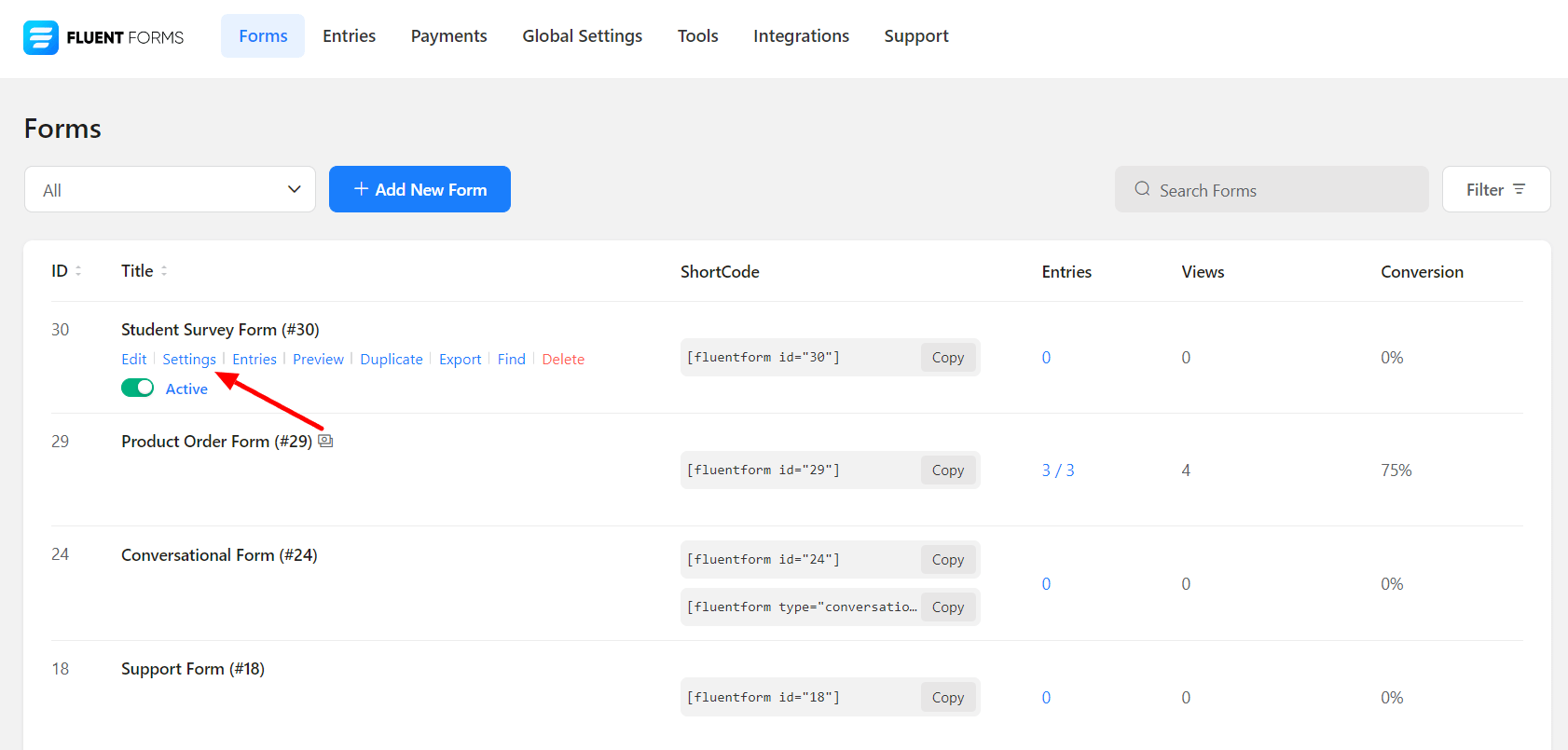This screenshot has width=1568, height=750.
Task: Open Settings link for Student Survey Form
Action: click(189, 360)
